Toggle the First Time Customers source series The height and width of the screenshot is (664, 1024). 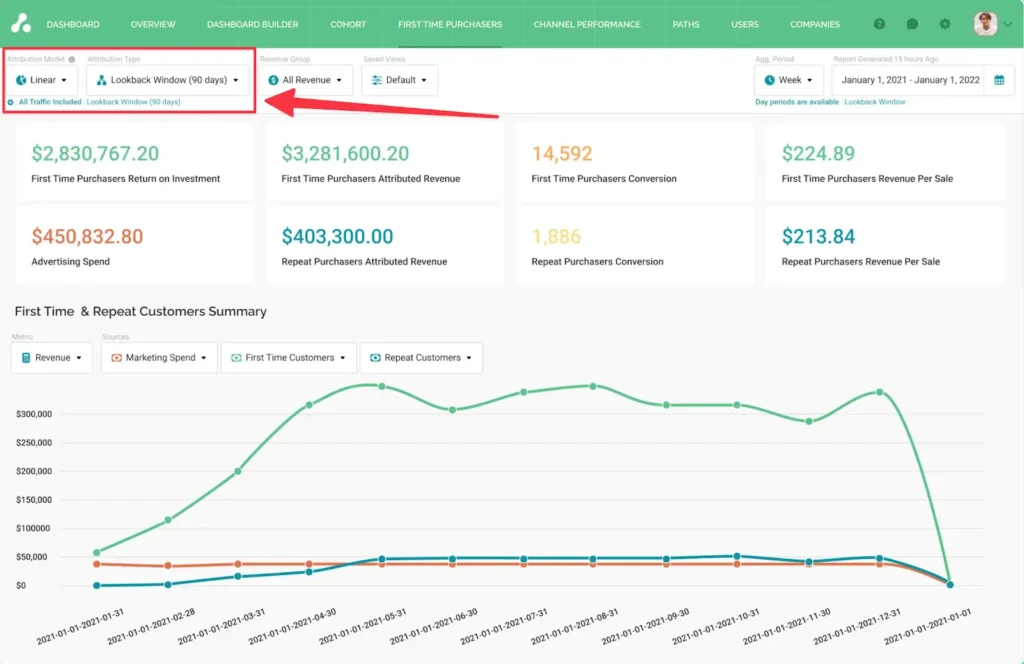288,358
